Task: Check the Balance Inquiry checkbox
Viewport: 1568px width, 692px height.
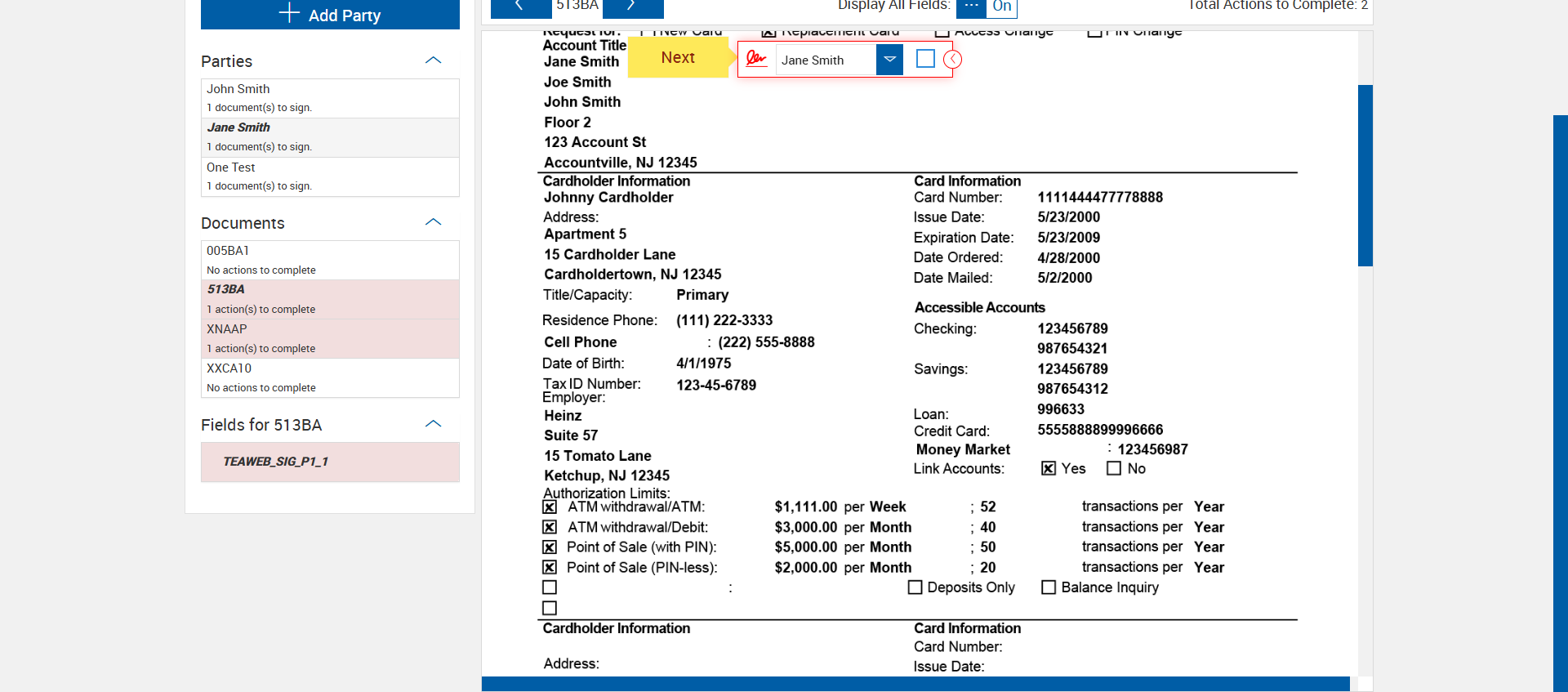Action: [1049, 587]
